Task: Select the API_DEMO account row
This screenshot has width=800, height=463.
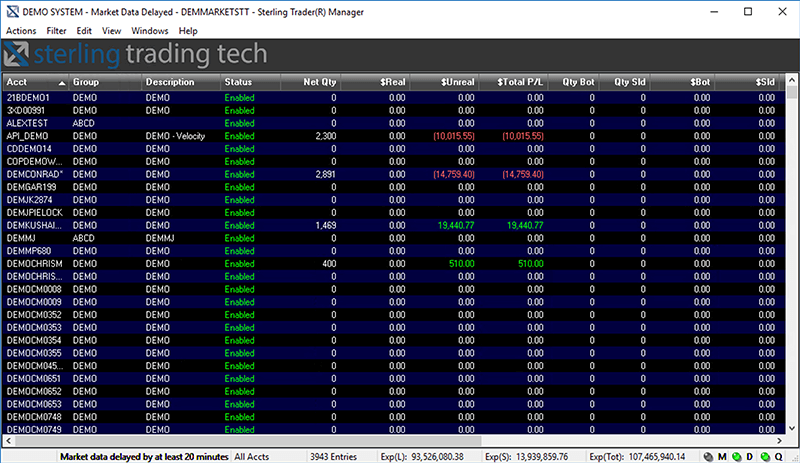Action: (x=394, y=136)
